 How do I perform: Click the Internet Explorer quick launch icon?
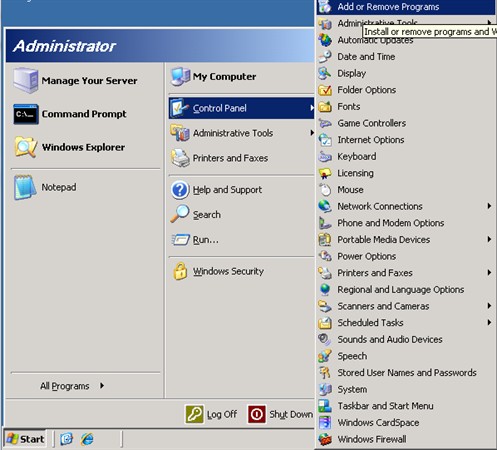pos(87,439)
